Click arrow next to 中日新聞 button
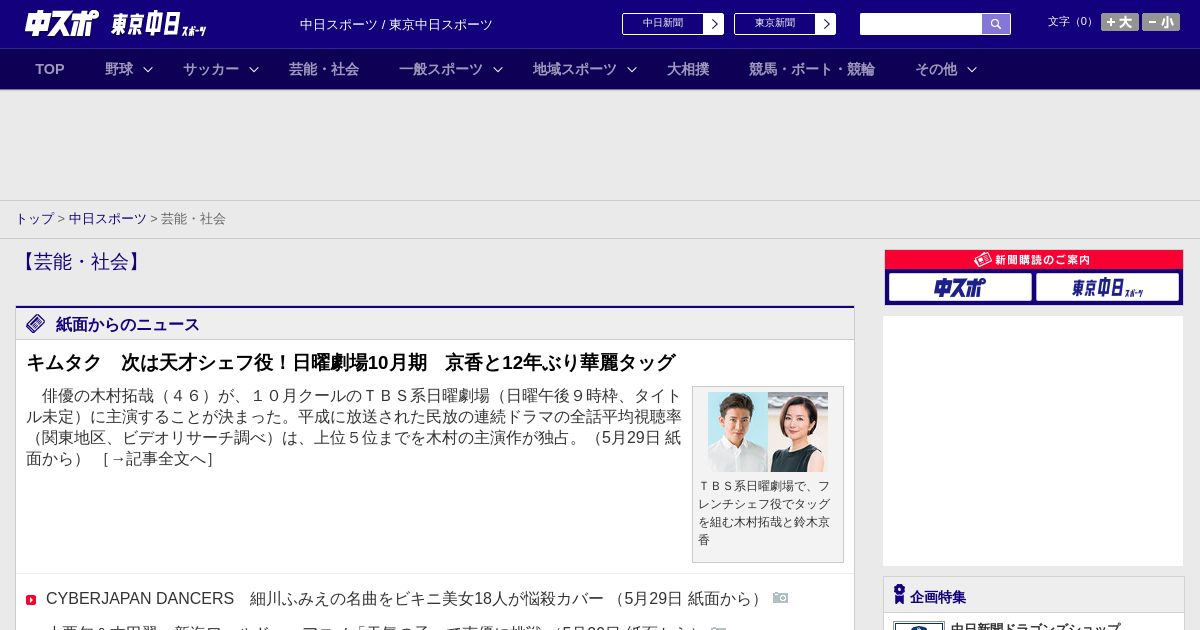The width and height of the screenshot is (1200, 630). pyautogui.click(x=713, y=24)
